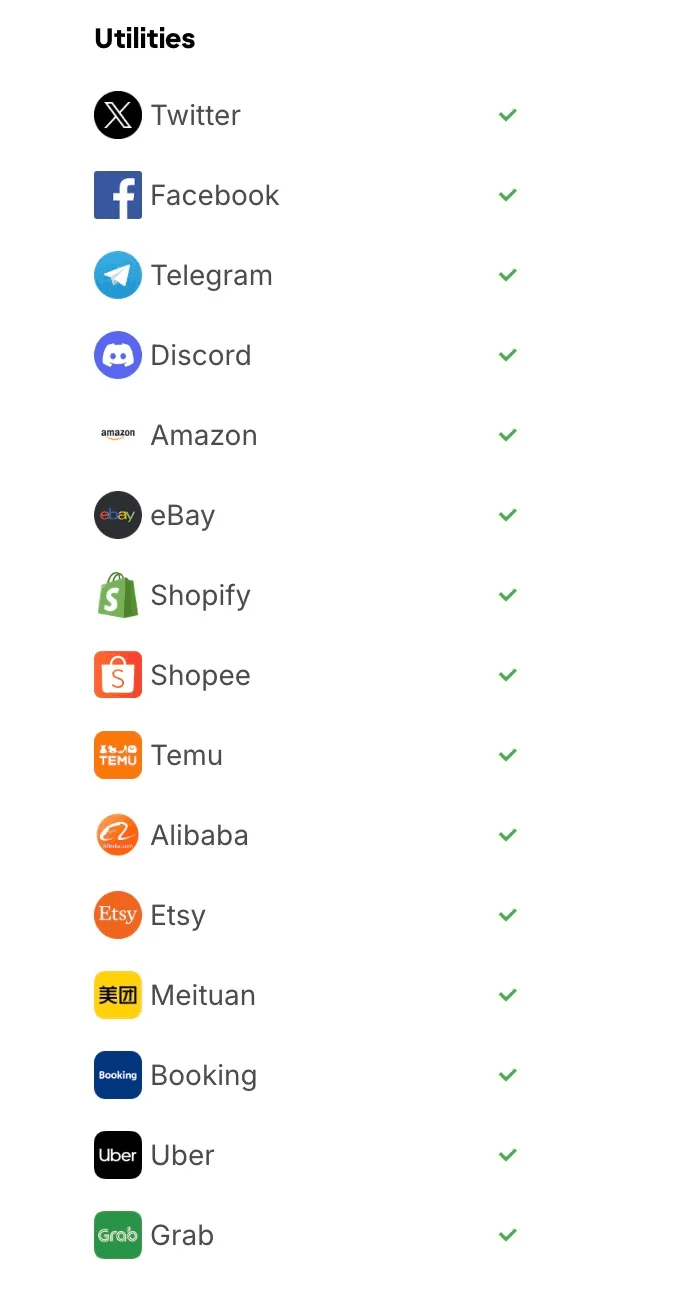Select the Alibaba logo icon
Viewport: 688px width, 1290px height.
[x=118, y=835]
